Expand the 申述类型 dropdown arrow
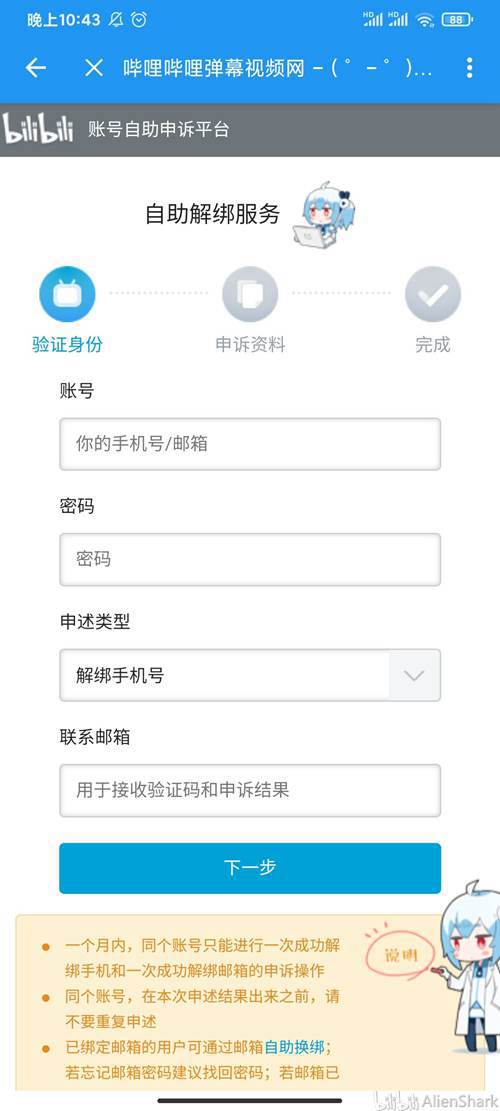Image resolution: width=500 pixels, height=1111 pixels. [x=414, y=675]
